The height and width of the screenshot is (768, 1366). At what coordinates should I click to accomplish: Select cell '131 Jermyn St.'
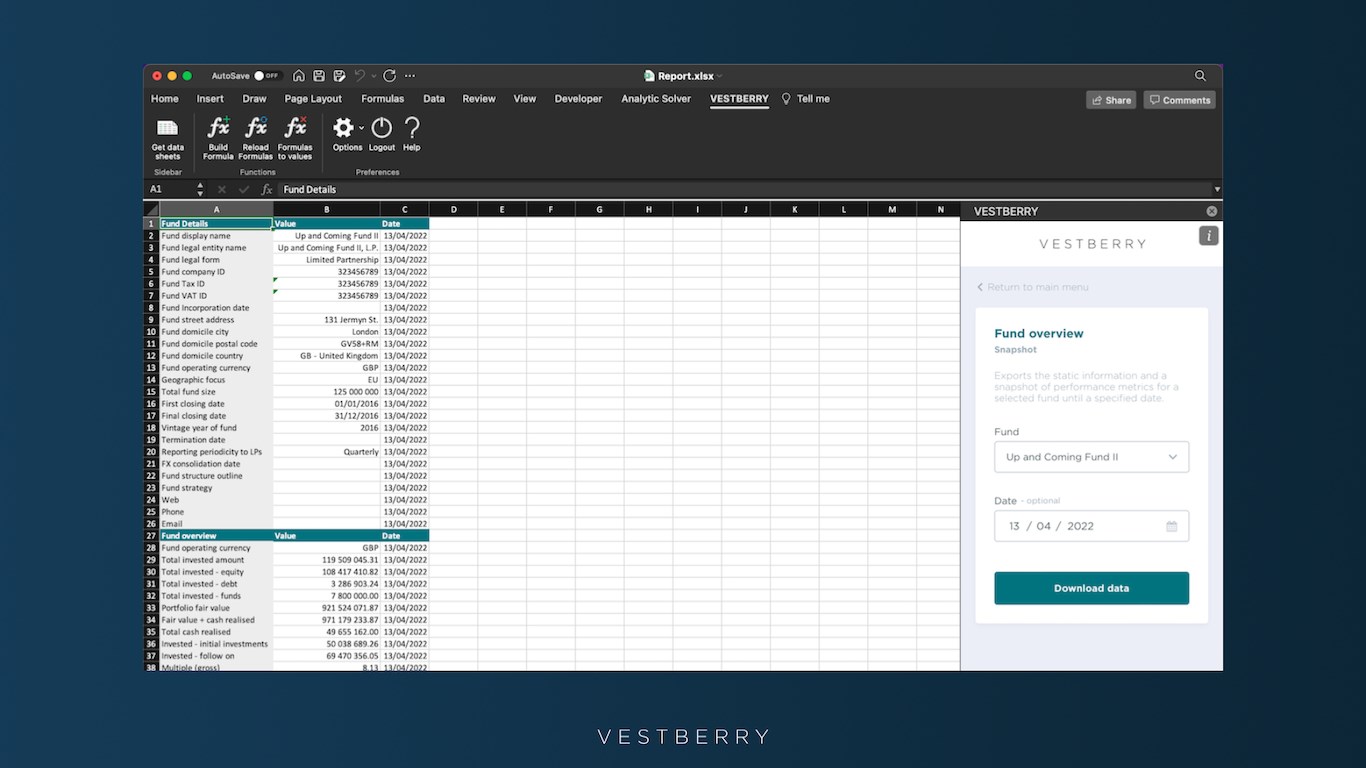(326, 320)
